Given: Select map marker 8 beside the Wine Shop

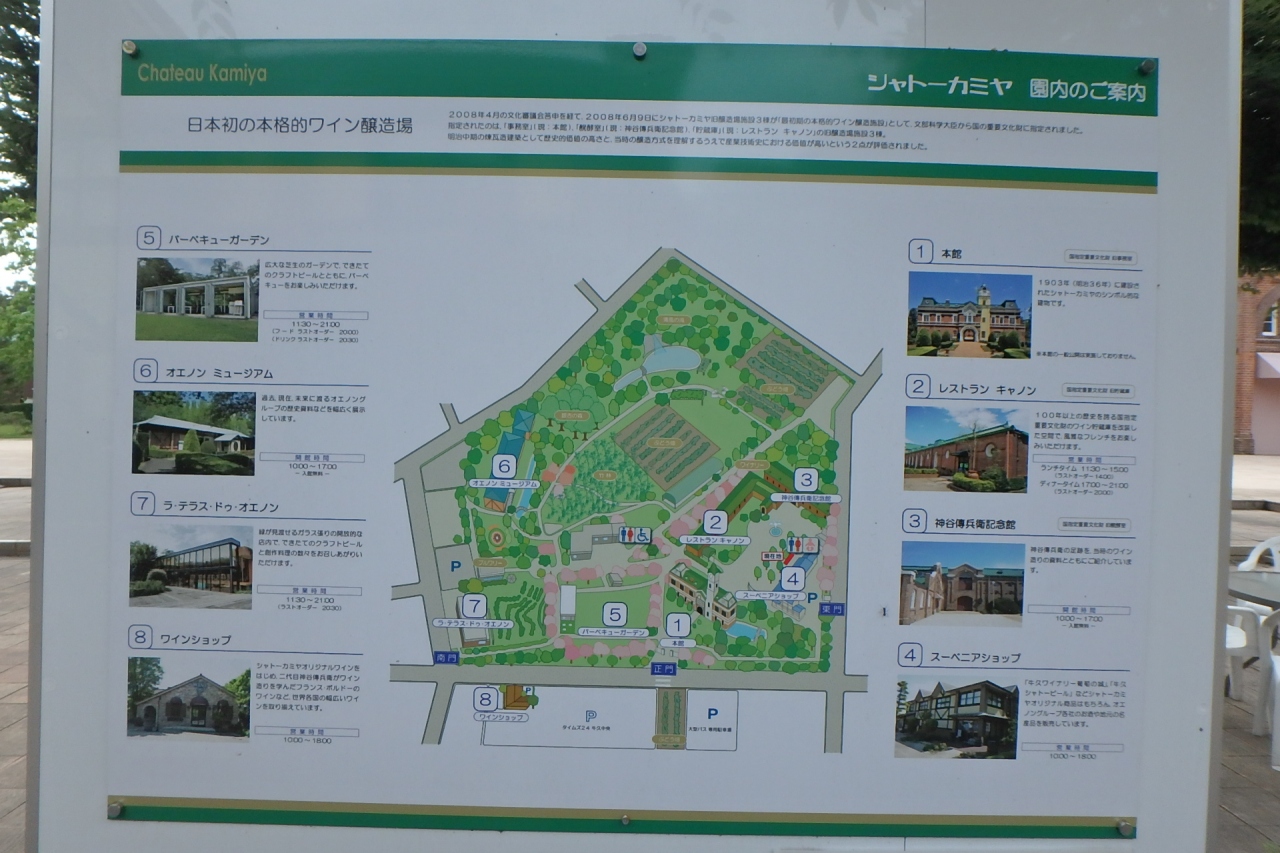Looking at the screenshot, I should (x=485, y=699).
